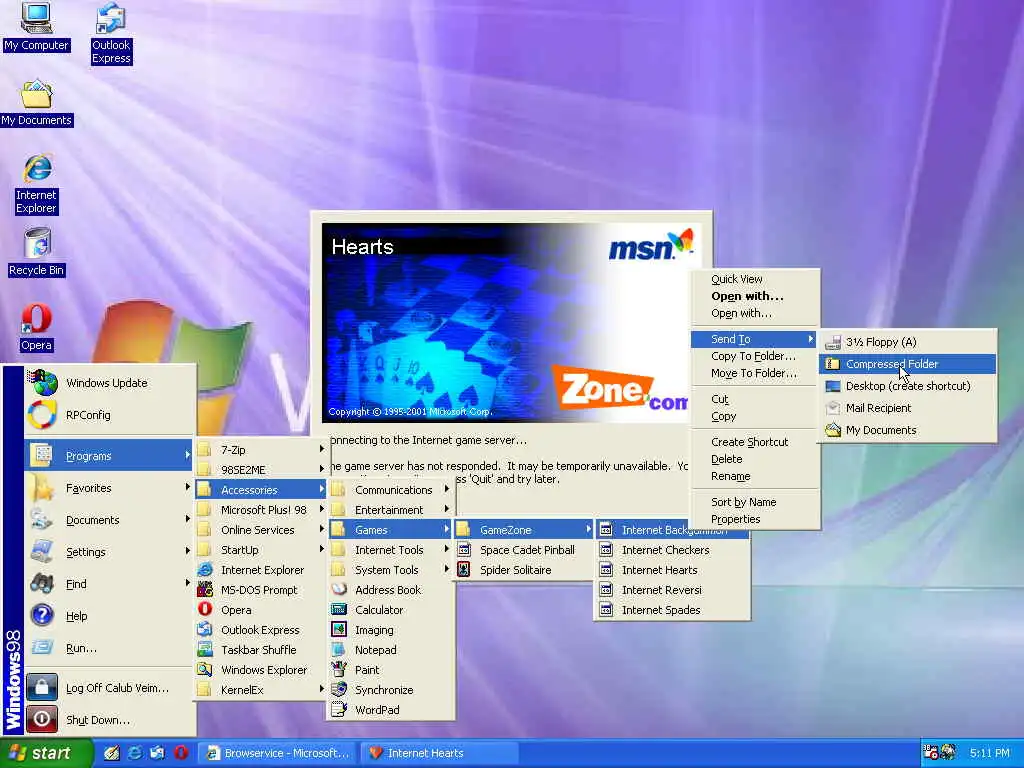Click the WordPad icon in Accessories
Viewport: 1024px width, 768px height.
click(x=339, y=709)
